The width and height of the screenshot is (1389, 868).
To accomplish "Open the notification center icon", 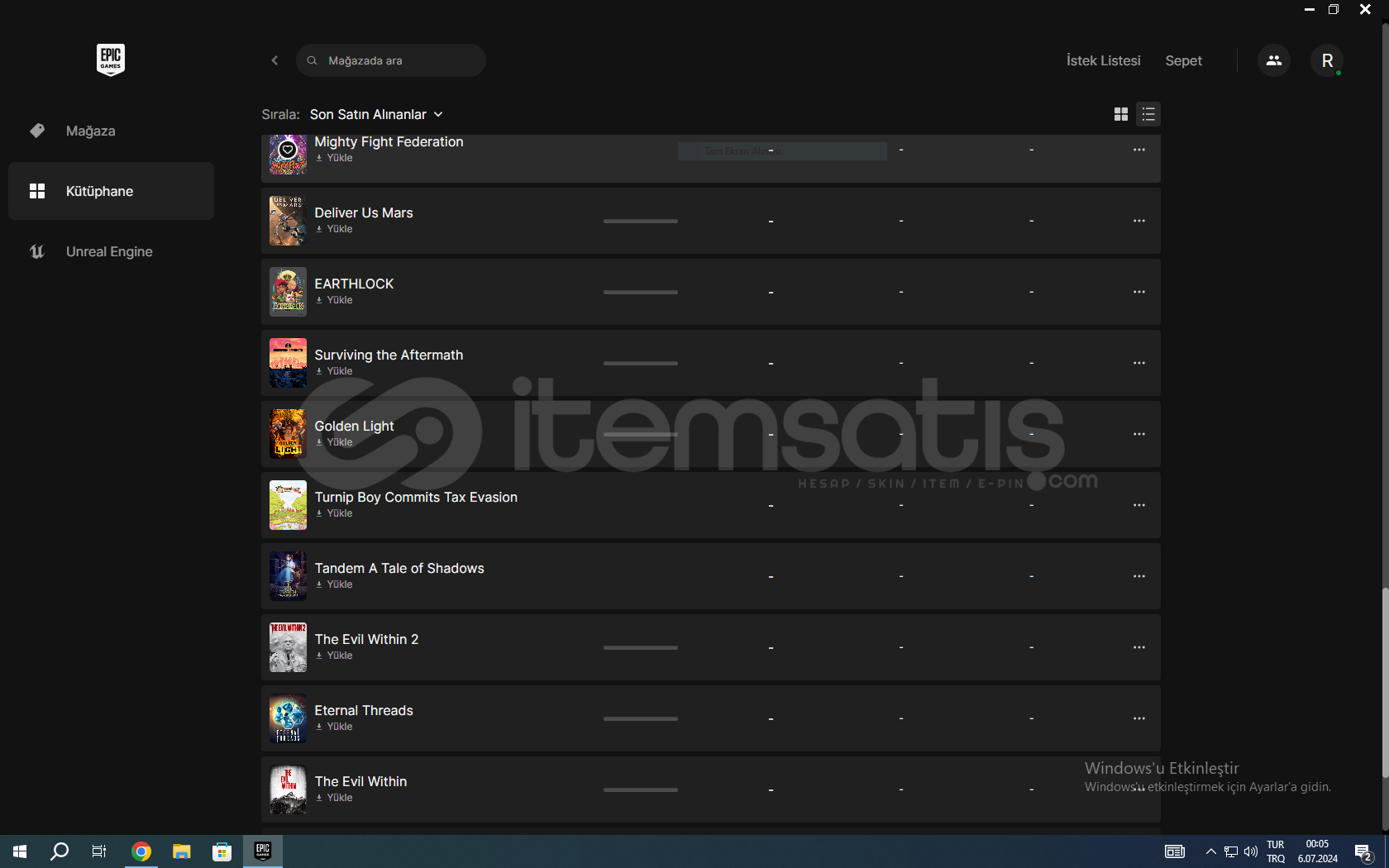I will click(x=1364, y=851).
